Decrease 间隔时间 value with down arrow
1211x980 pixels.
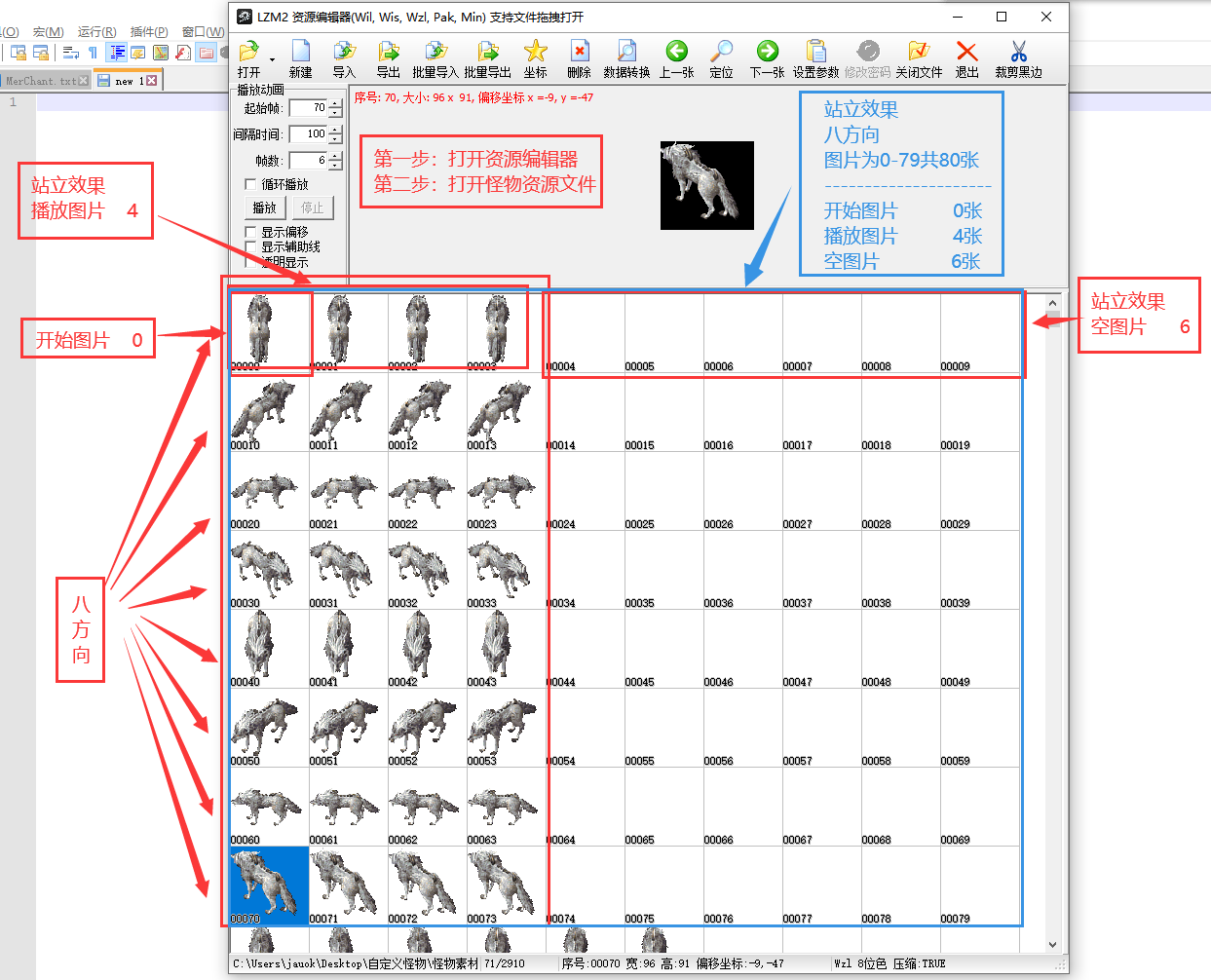336,139
